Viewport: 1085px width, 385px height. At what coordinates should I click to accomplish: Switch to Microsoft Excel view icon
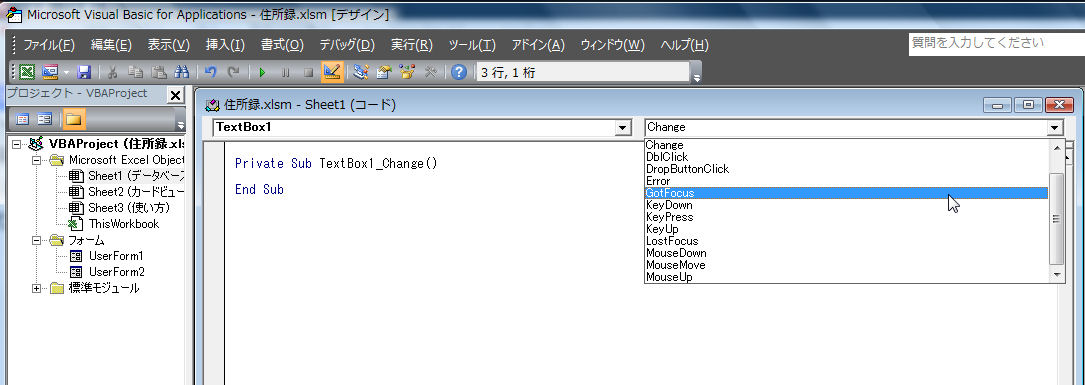pyautogui.click(x=26, y=72)
